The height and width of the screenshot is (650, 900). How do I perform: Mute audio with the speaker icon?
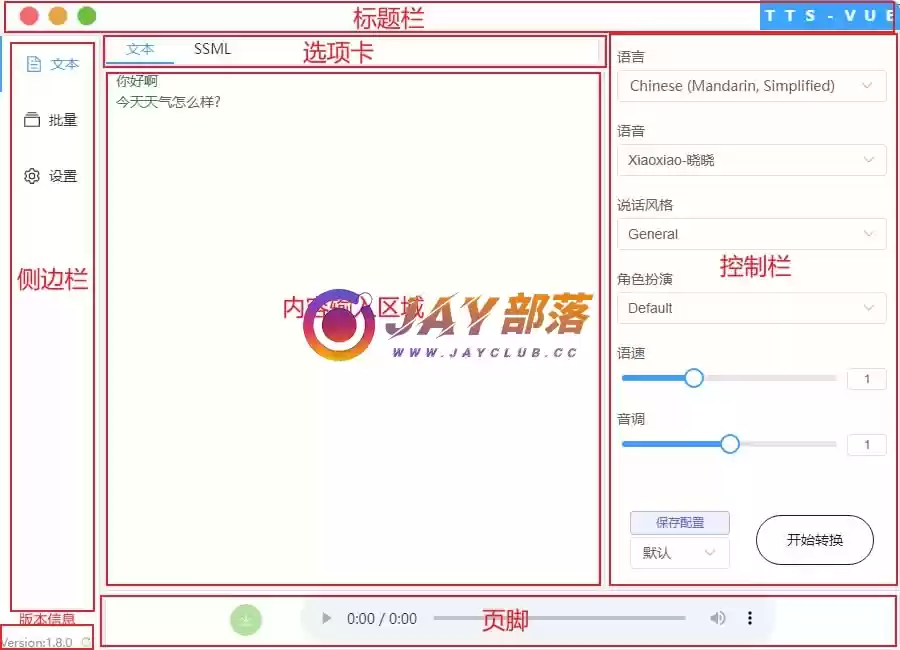[x=718, y=619]
